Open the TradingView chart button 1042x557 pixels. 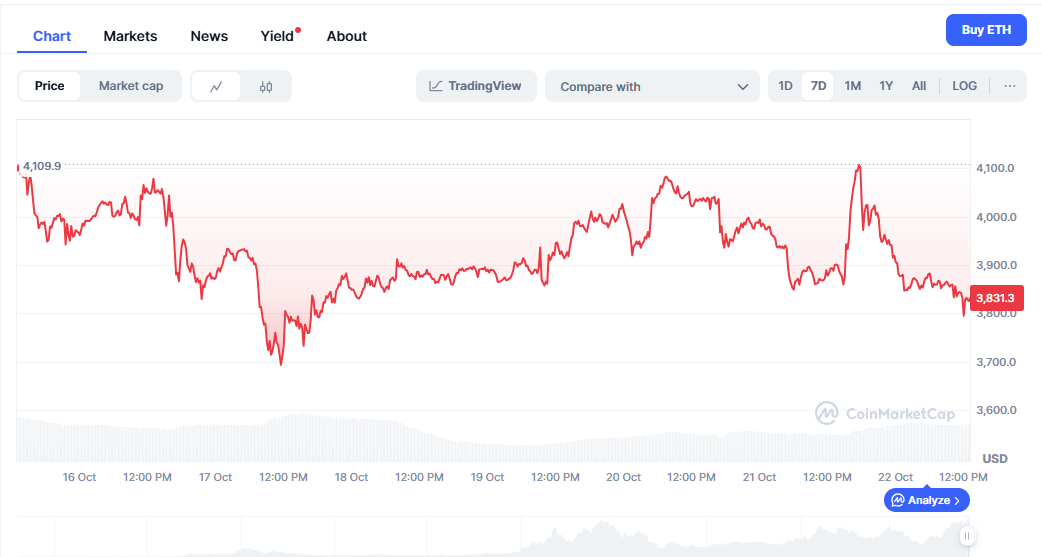point(476,86)
